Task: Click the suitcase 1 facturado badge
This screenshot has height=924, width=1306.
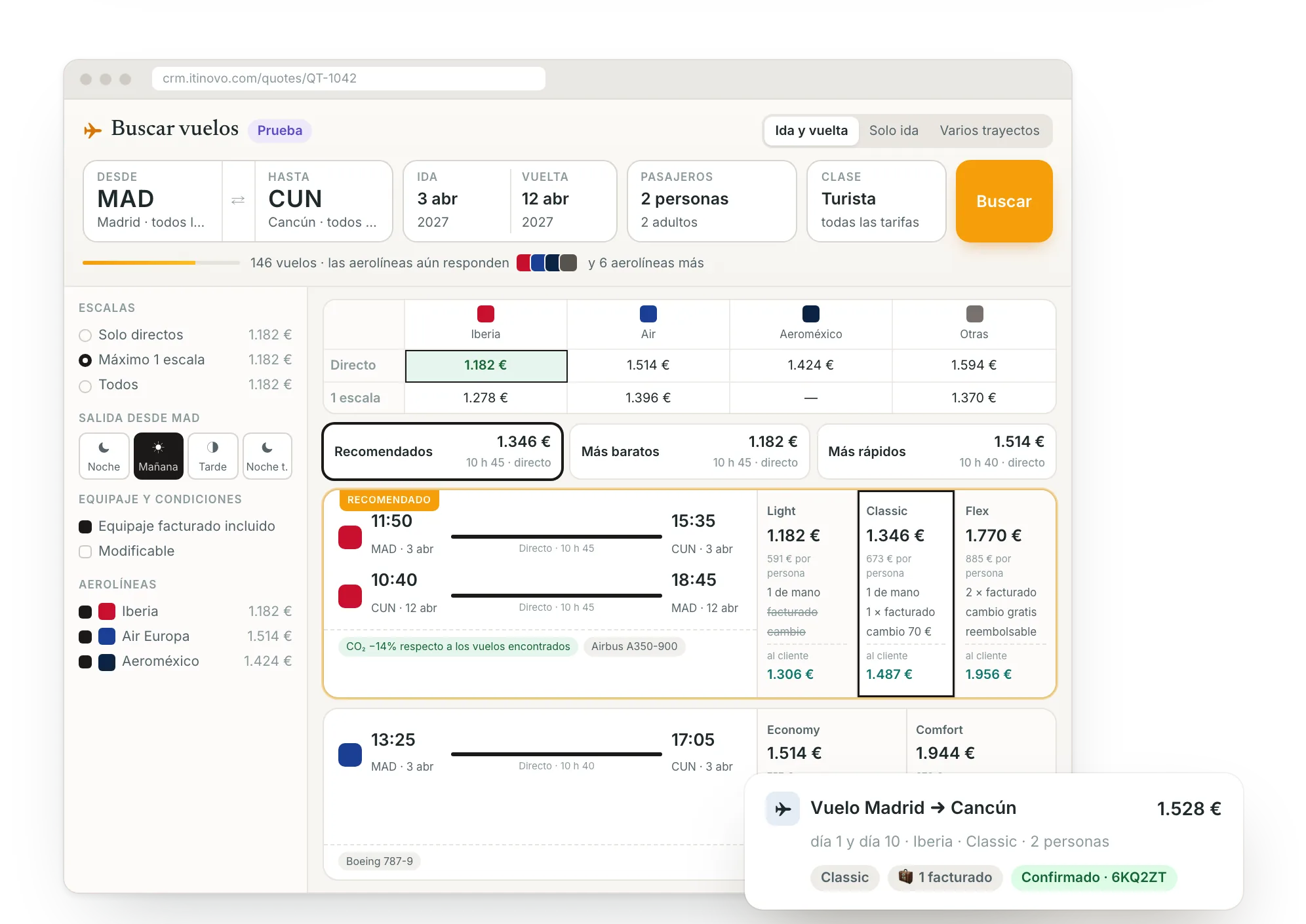Action: pos(945,877)
